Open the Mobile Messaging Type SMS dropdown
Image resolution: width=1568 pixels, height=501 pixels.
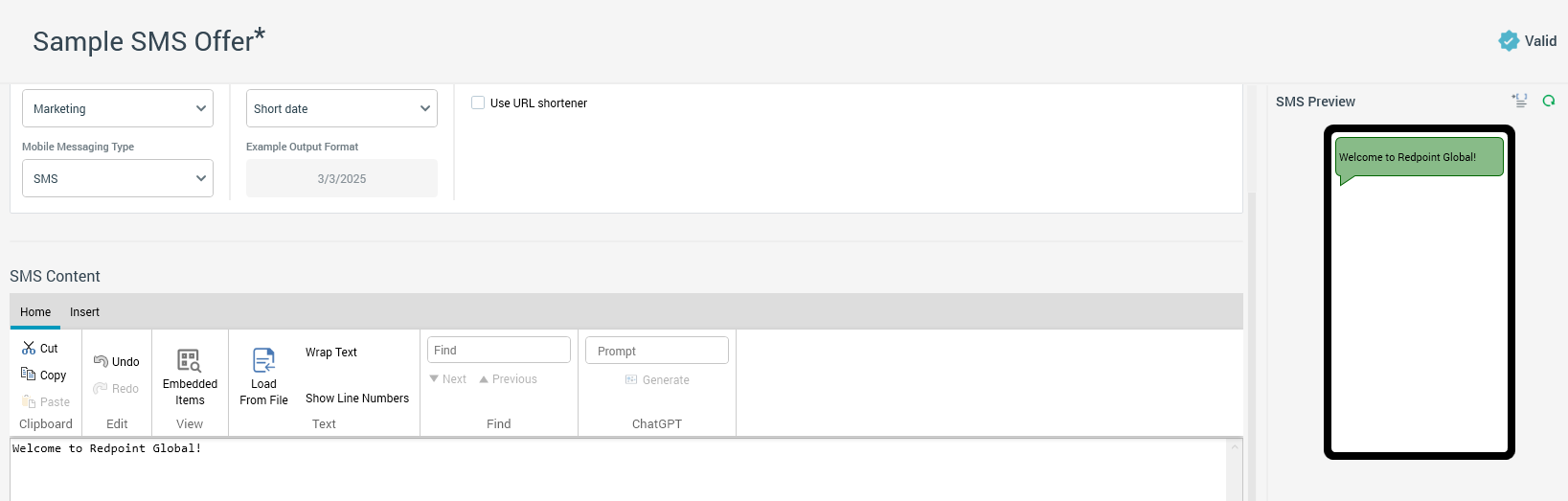click(118, 179)
